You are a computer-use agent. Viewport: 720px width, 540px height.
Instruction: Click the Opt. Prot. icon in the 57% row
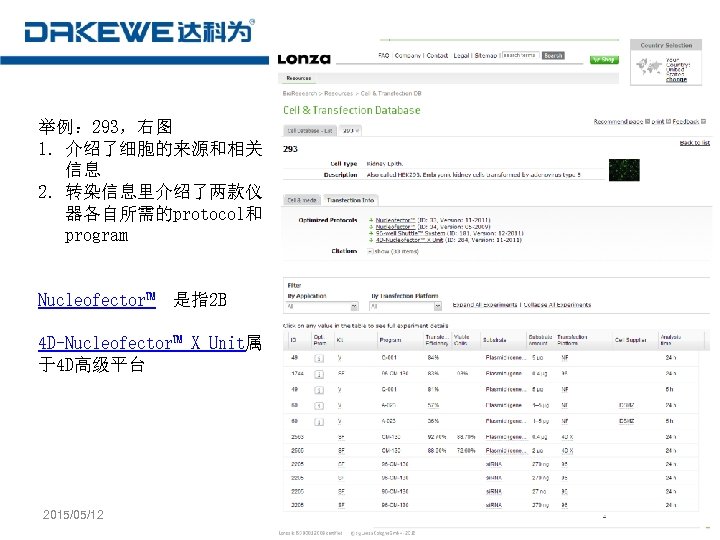point(319,406)
